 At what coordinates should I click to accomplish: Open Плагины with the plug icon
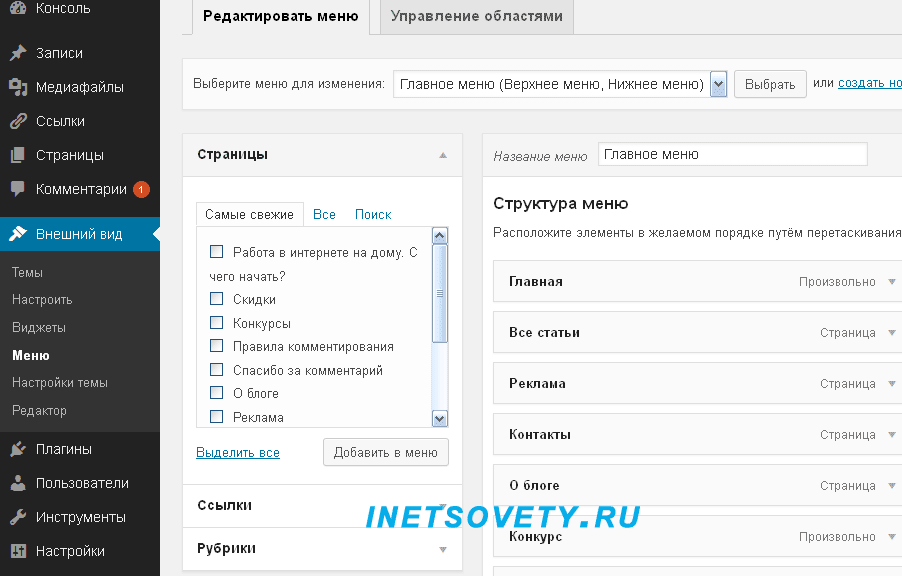18,448
